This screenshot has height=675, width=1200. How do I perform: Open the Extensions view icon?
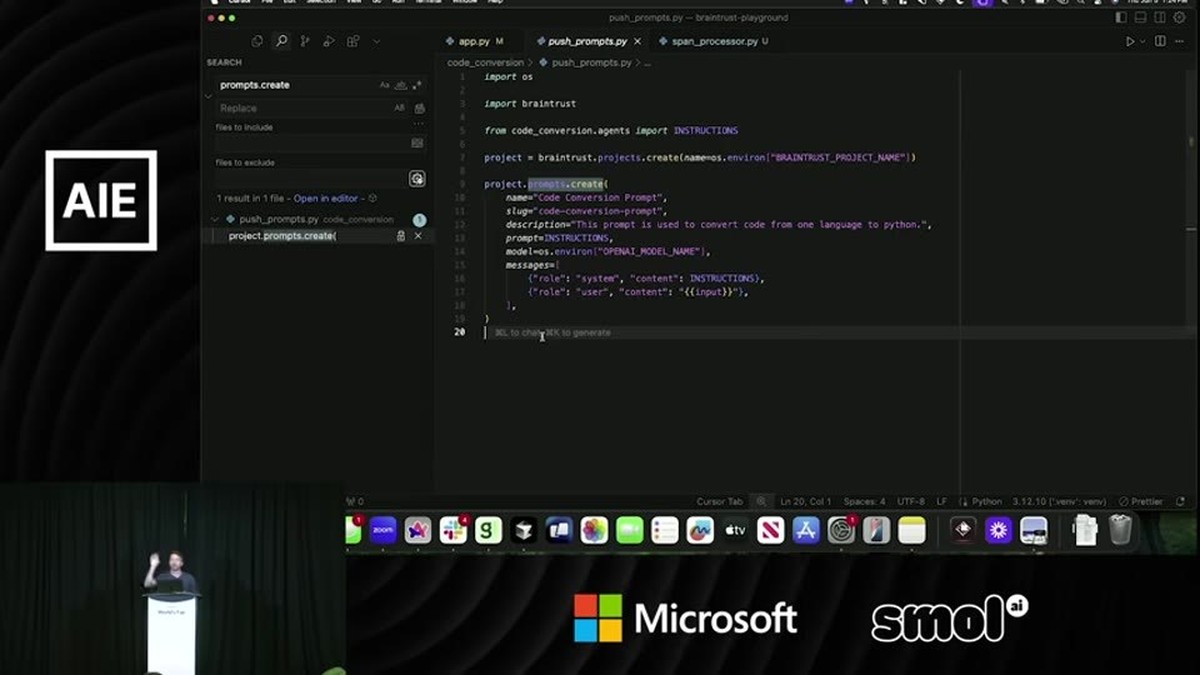pyautogui.click(x=353, y=41)
